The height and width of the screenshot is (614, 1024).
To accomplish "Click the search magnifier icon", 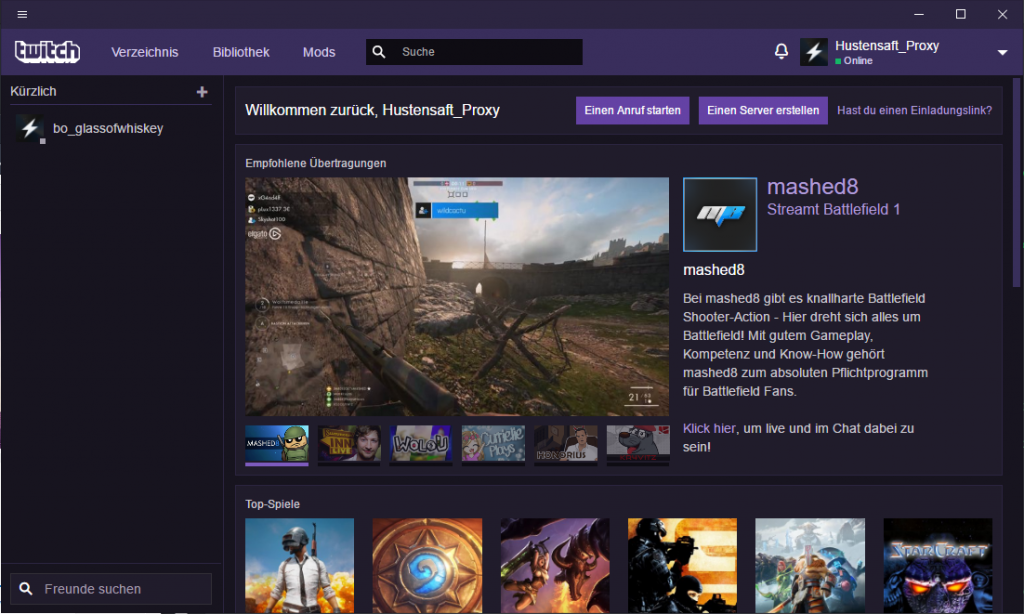I will (x=379, y=52).
